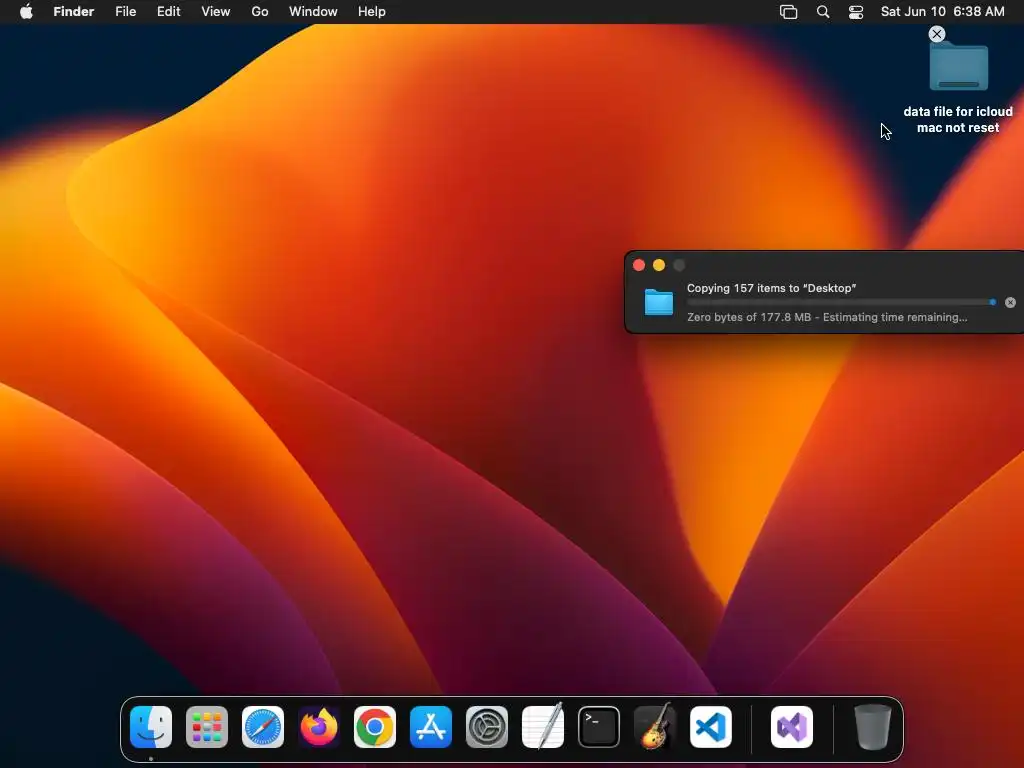
Task: Open Visual Studio Code in Dock
Action: pyautogui.click(x=711, y=727)
